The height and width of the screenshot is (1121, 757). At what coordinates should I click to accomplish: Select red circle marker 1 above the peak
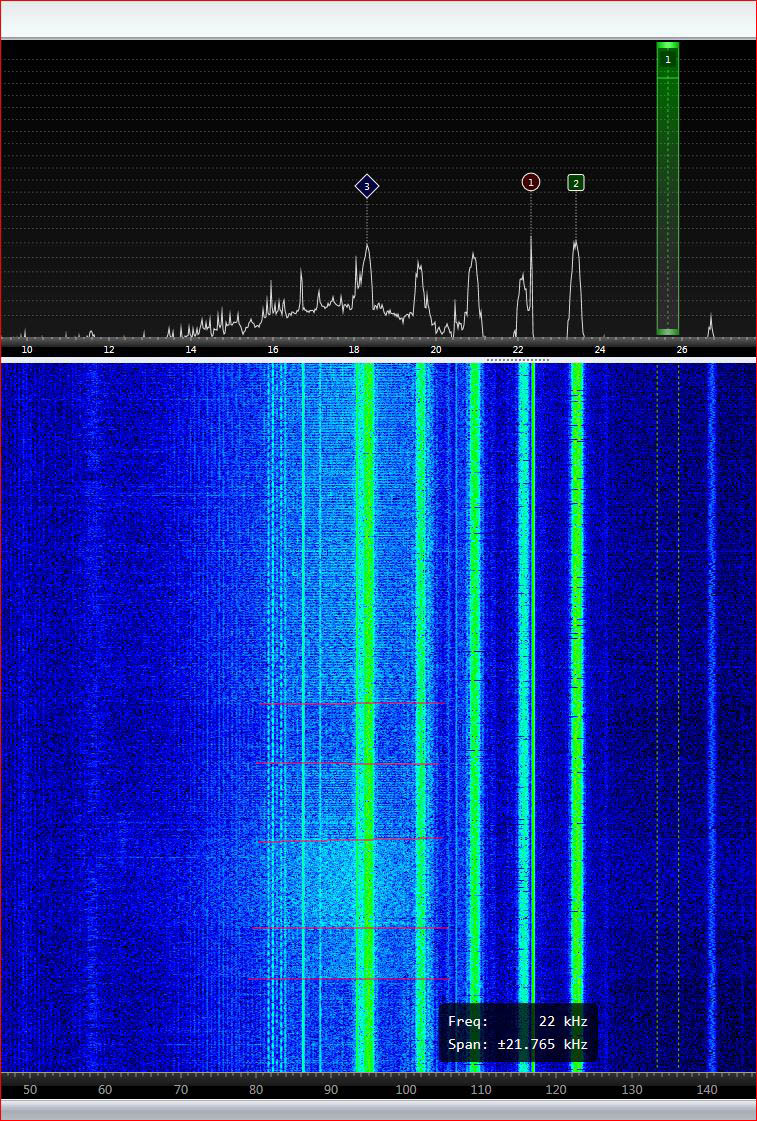pyautogui.click(x=530, y=182)
